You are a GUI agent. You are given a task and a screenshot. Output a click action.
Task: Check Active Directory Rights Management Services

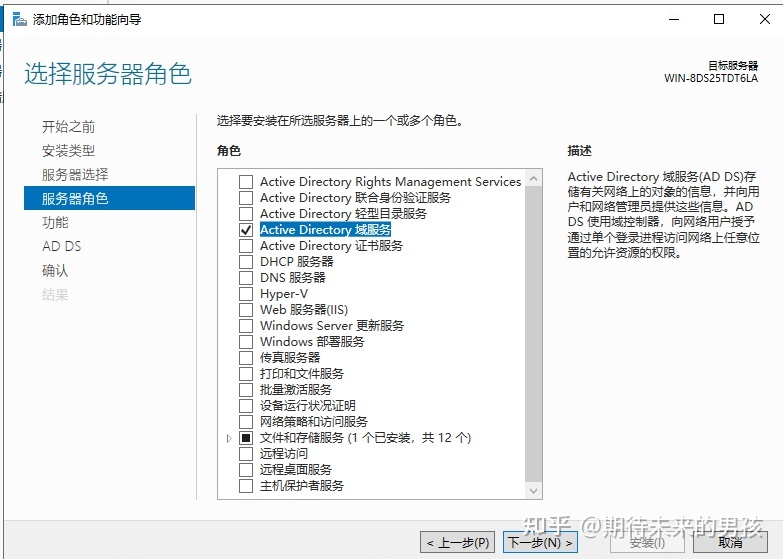coord(246,182)
